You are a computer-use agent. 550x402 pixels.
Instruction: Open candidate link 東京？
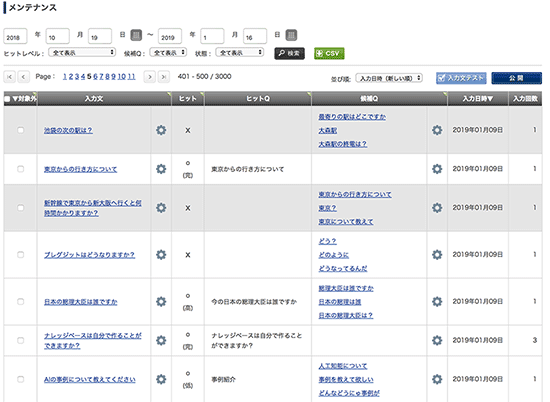click(328, 208)
